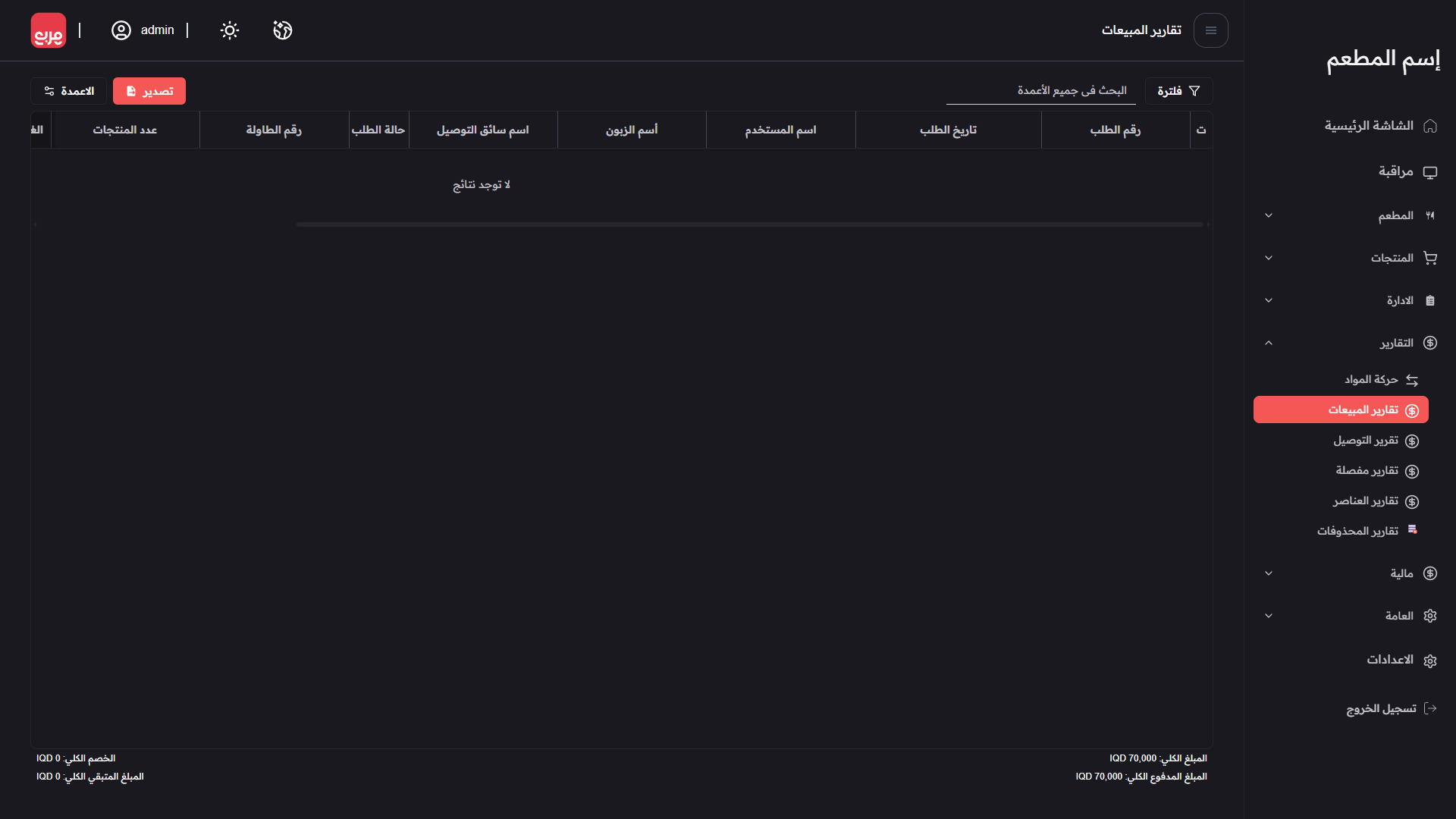Sort by تاريخ الطلب column header
This screenshot has height=819, width=1456.
(948, 130)
